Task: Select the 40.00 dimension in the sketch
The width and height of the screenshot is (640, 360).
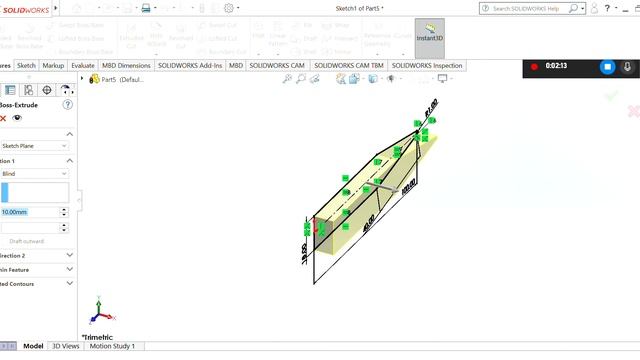Action: [x=368, y=224]
